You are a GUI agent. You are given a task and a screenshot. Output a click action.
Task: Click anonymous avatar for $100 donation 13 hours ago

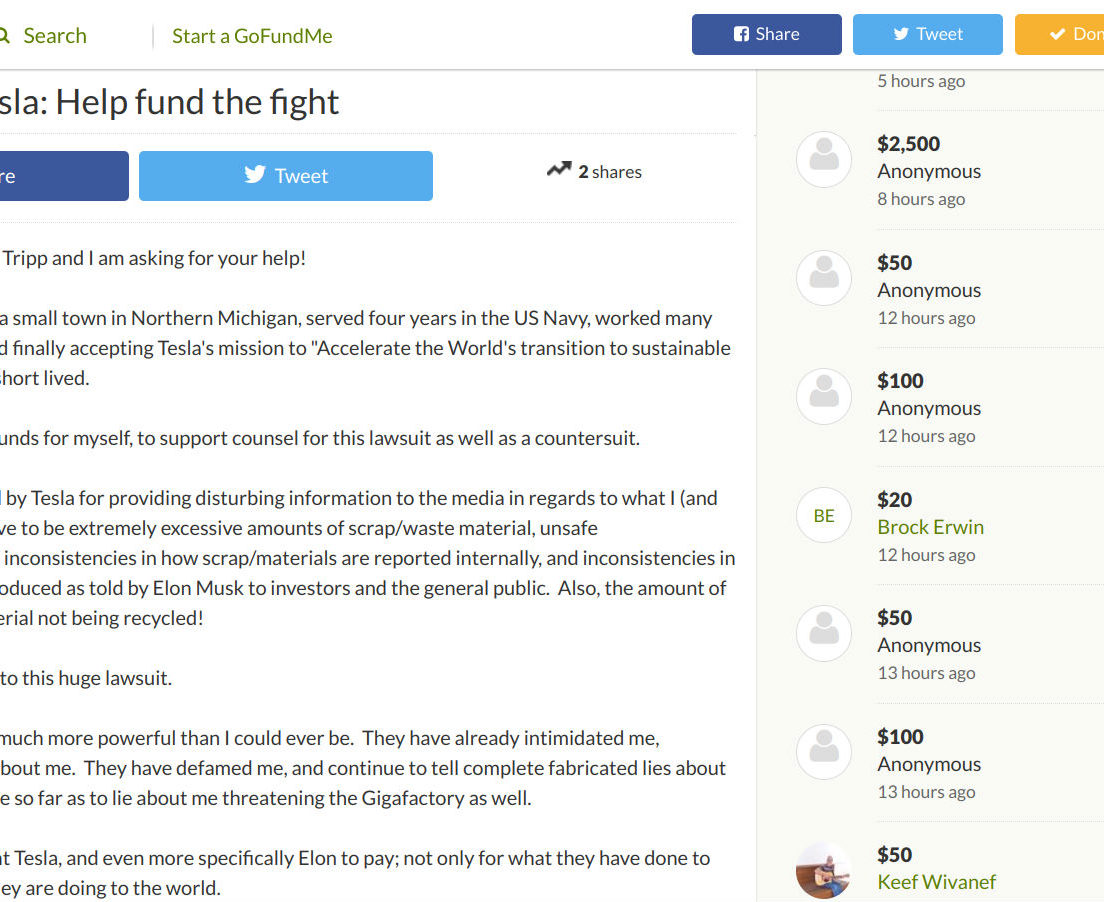tap(824, 752)
